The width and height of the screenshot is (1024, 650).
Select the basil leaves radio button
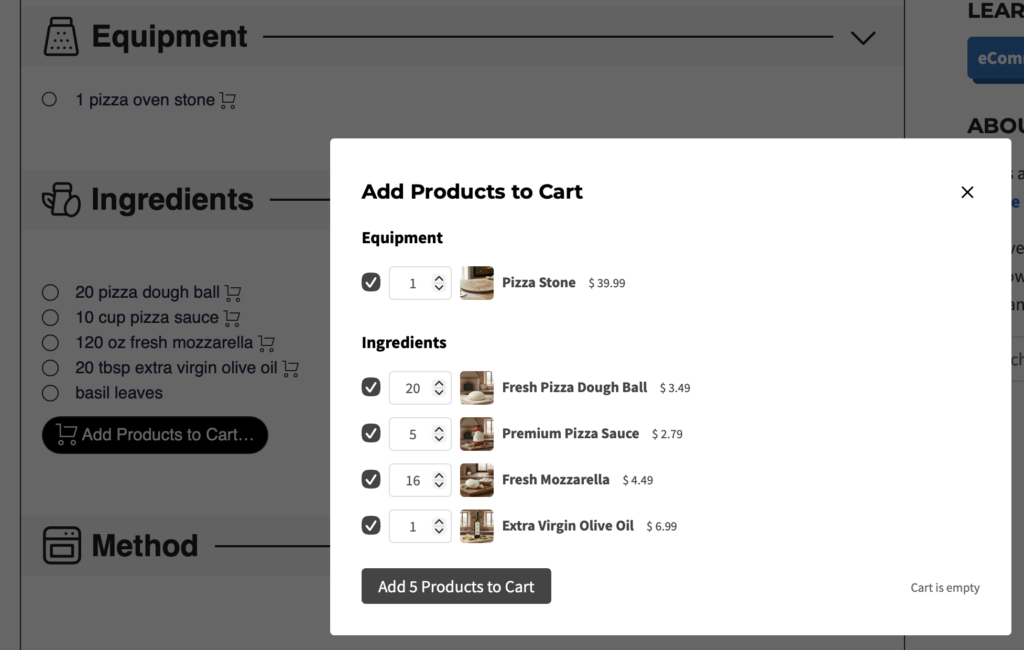click(50, 393)
